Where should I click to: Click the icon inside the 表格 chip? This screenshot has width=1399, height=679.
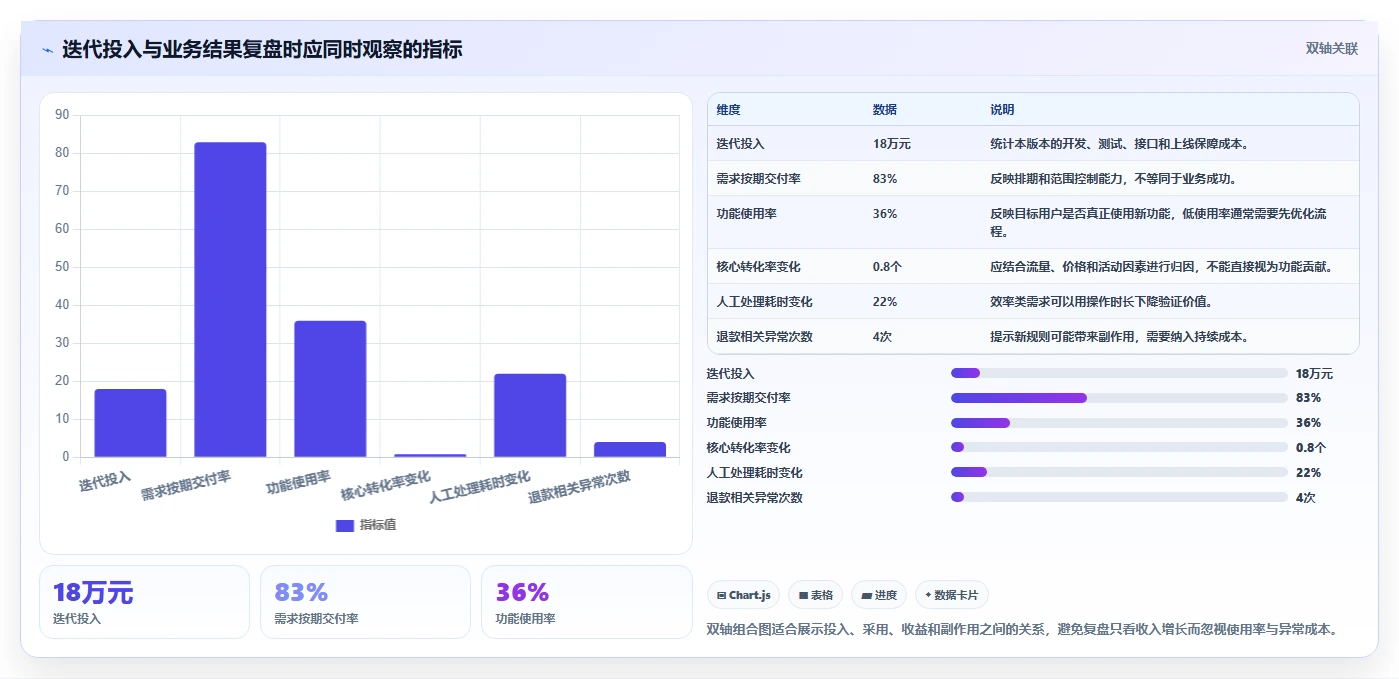[803, 595]
